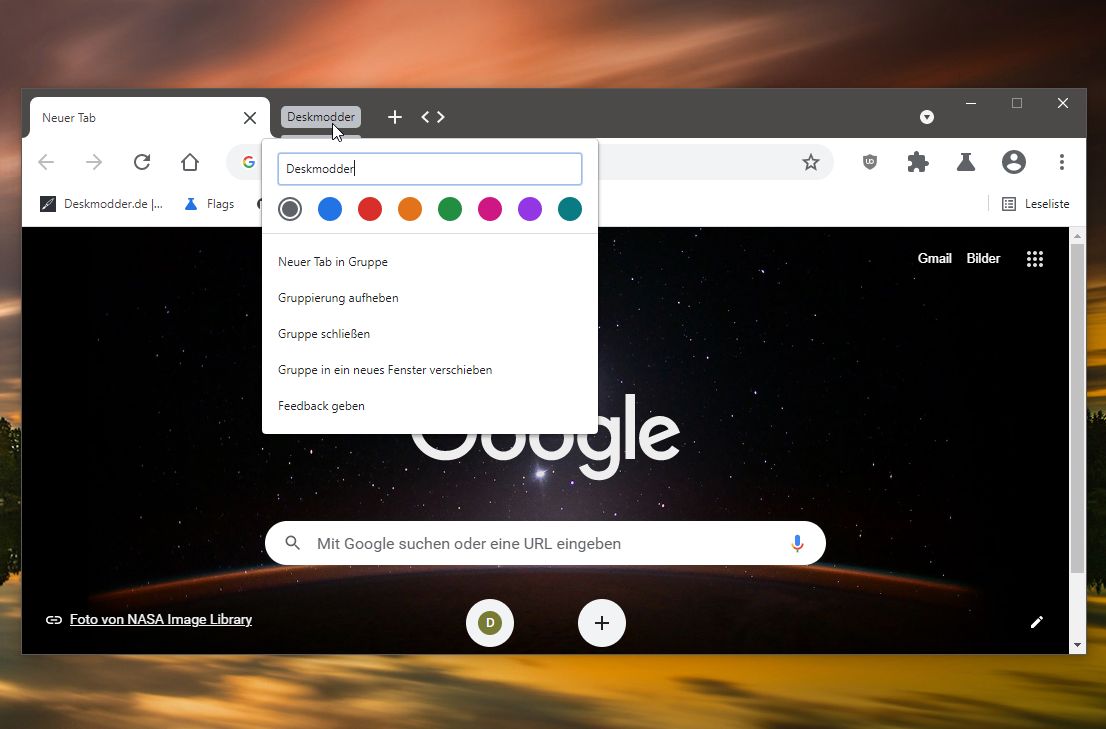Open the home page via house icon
Screen dimensions: 1106x729
(190, 162)
